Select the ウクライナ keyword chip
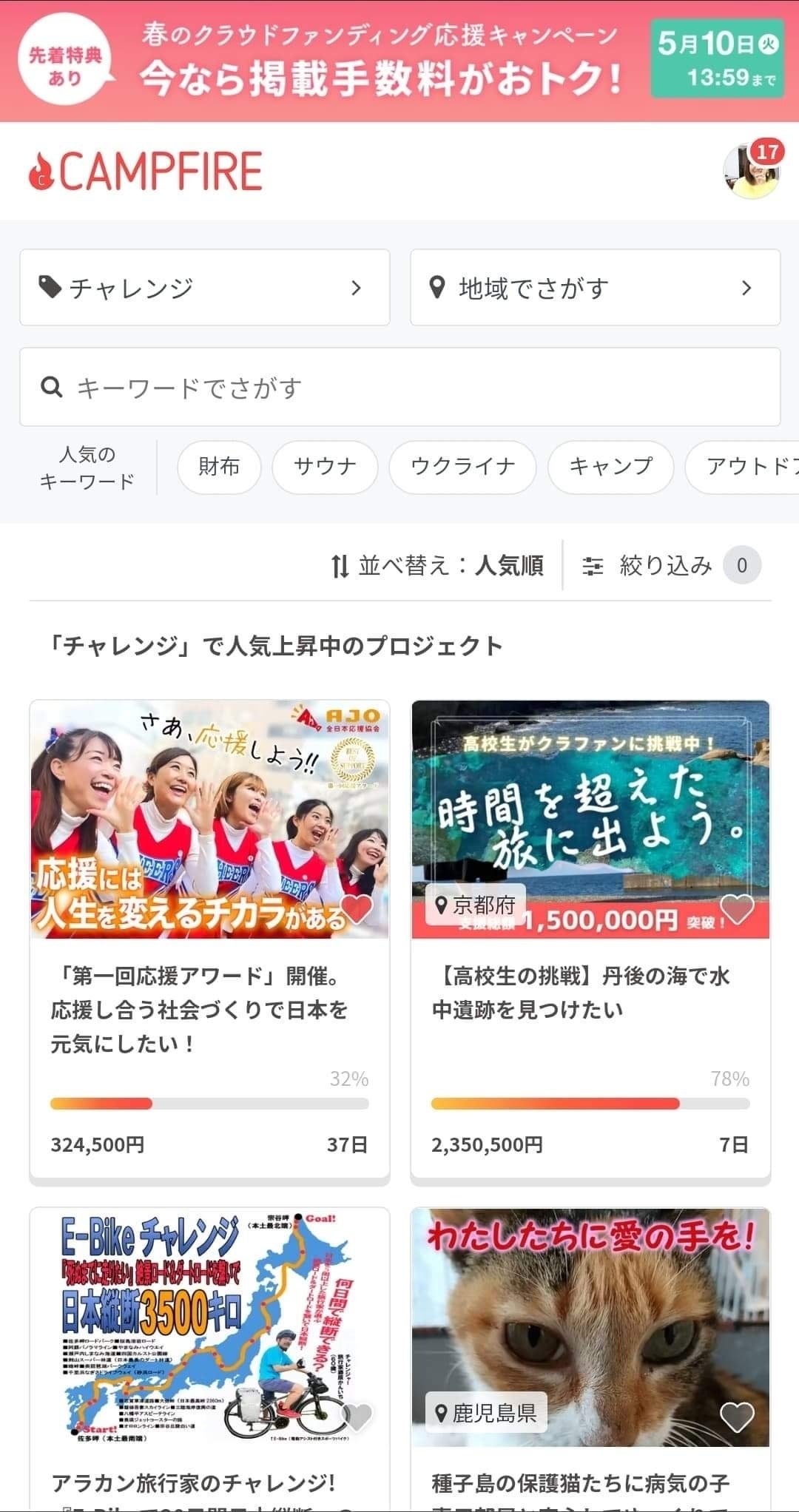799x1512 pixels. coord(462,467)
